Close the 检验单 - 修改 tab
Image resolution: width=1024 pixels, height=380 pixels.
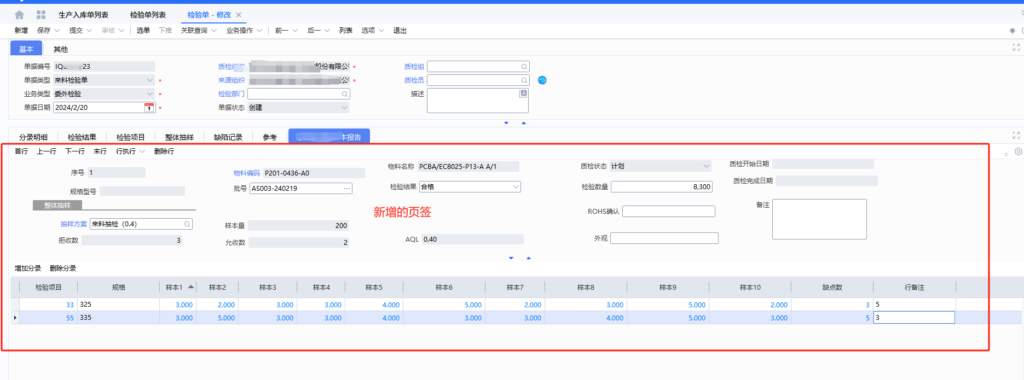[238, 14]
